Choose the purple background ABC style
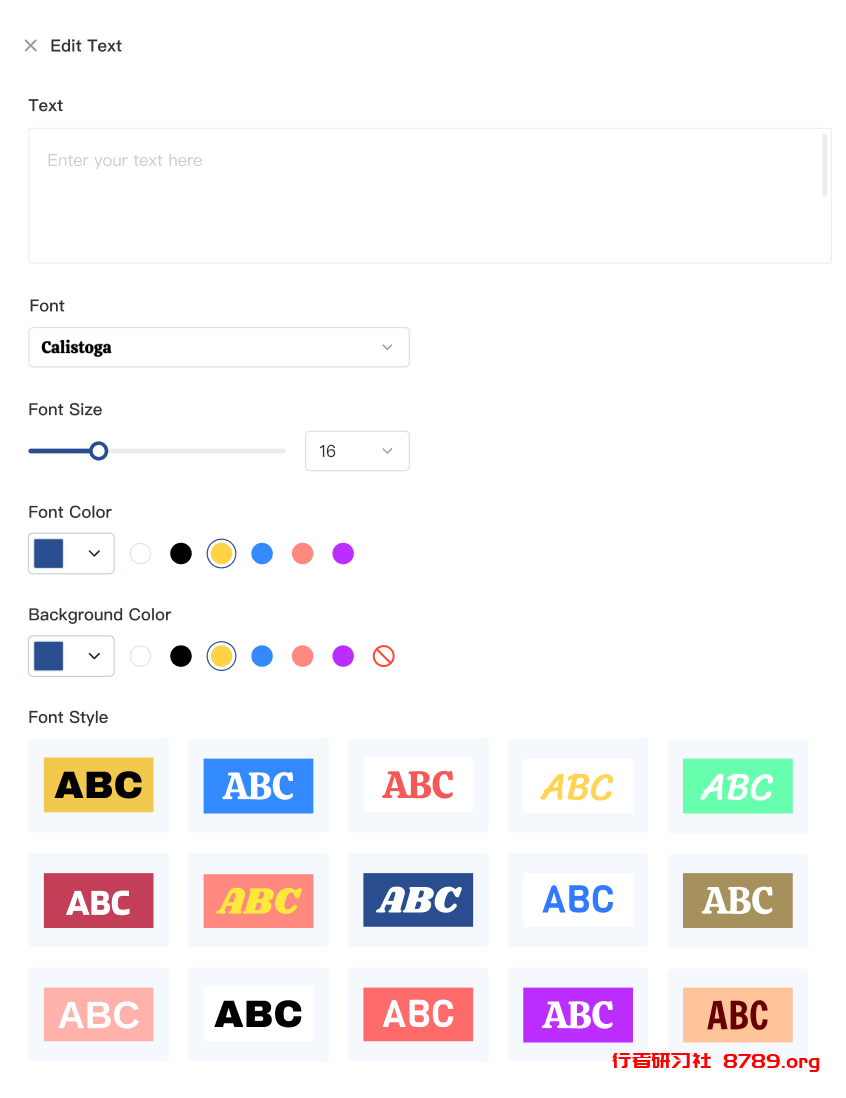The width and height of the screenshot is (846, 1098). tap(578, 1015)
